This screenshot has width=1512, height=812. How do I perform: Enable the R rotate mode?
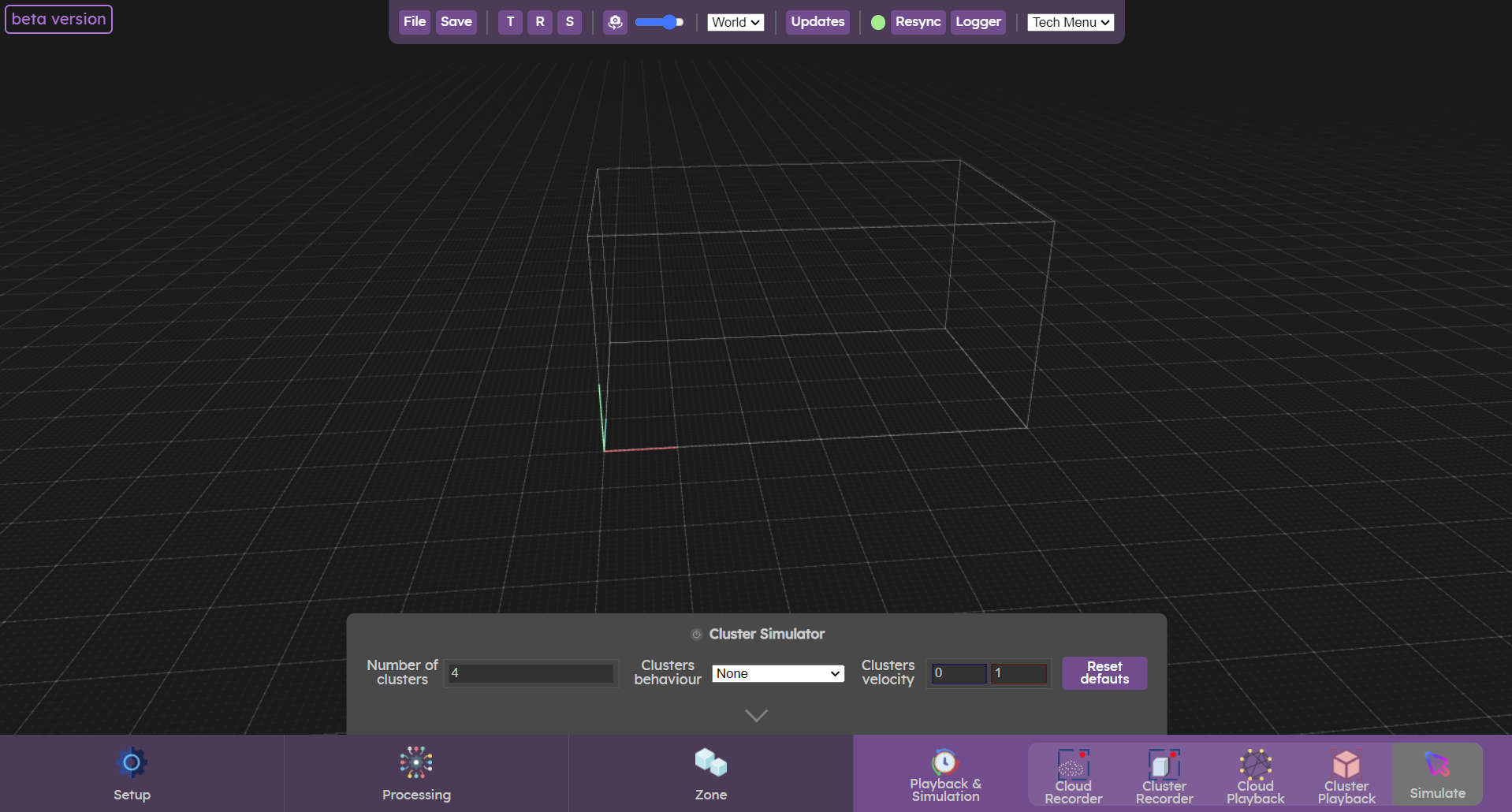(x=539, y=22)
